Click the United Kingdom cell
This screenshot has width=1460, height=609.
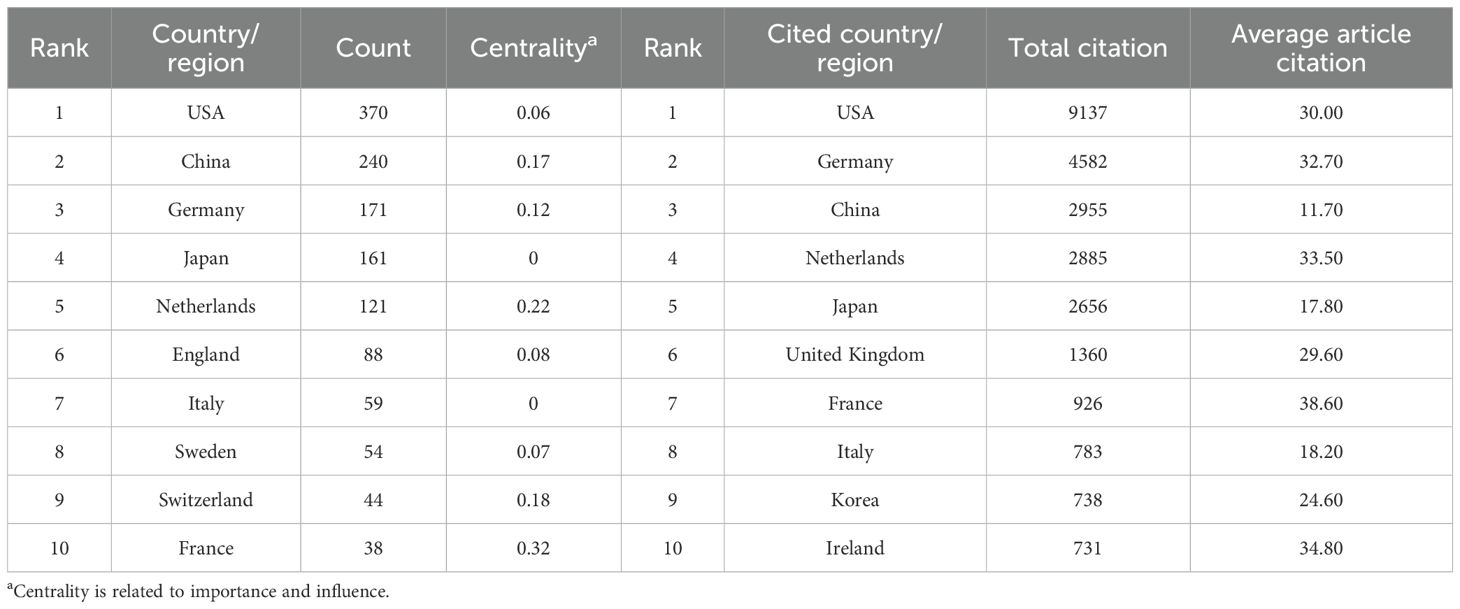pyautogui.click(x=854, y=354)
